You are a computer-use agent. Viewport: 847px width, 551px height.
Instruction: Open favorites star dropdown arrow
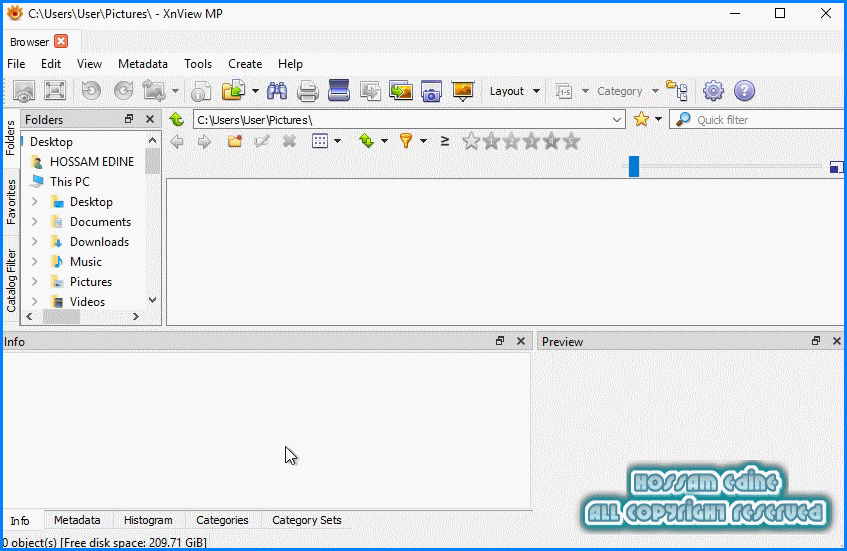(x=658, y=119)
